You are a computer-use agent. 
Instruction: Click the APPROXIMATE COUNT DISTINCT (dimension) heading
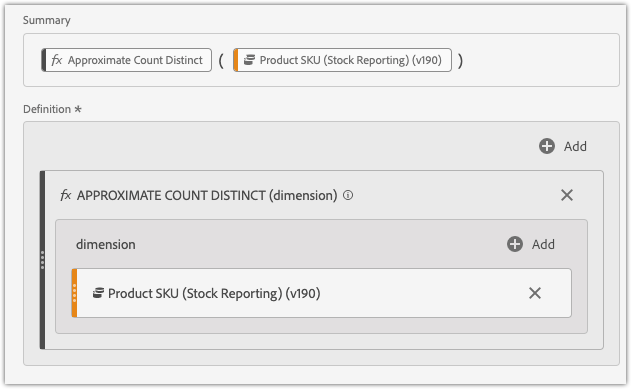pyautogui.click(x=207, y=196)
